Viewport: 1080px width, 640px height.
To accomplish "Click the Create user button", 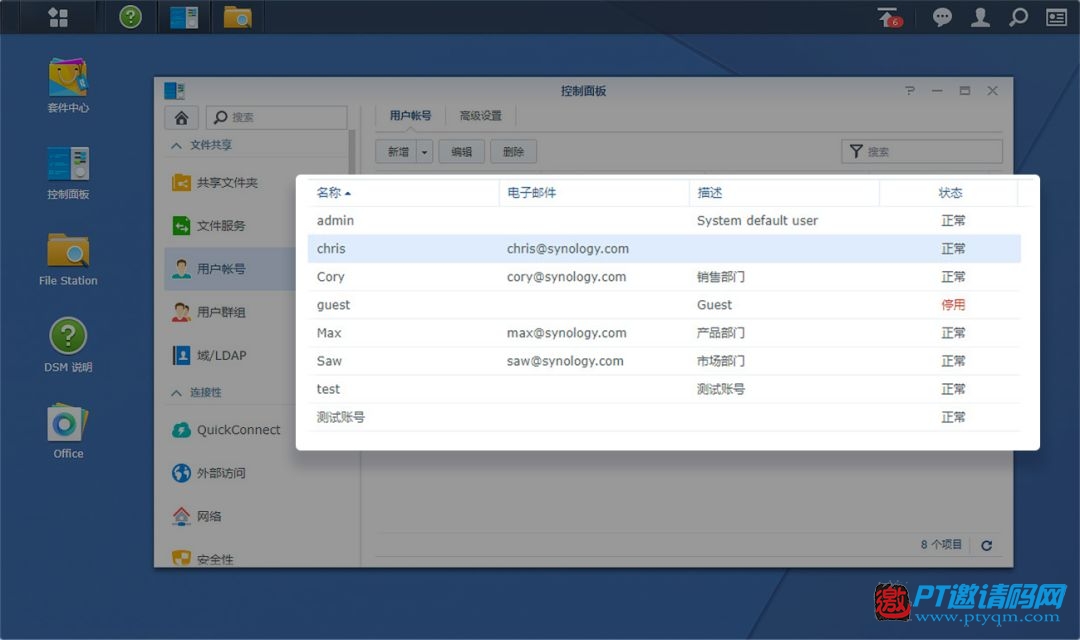I will tap(397, 152).
